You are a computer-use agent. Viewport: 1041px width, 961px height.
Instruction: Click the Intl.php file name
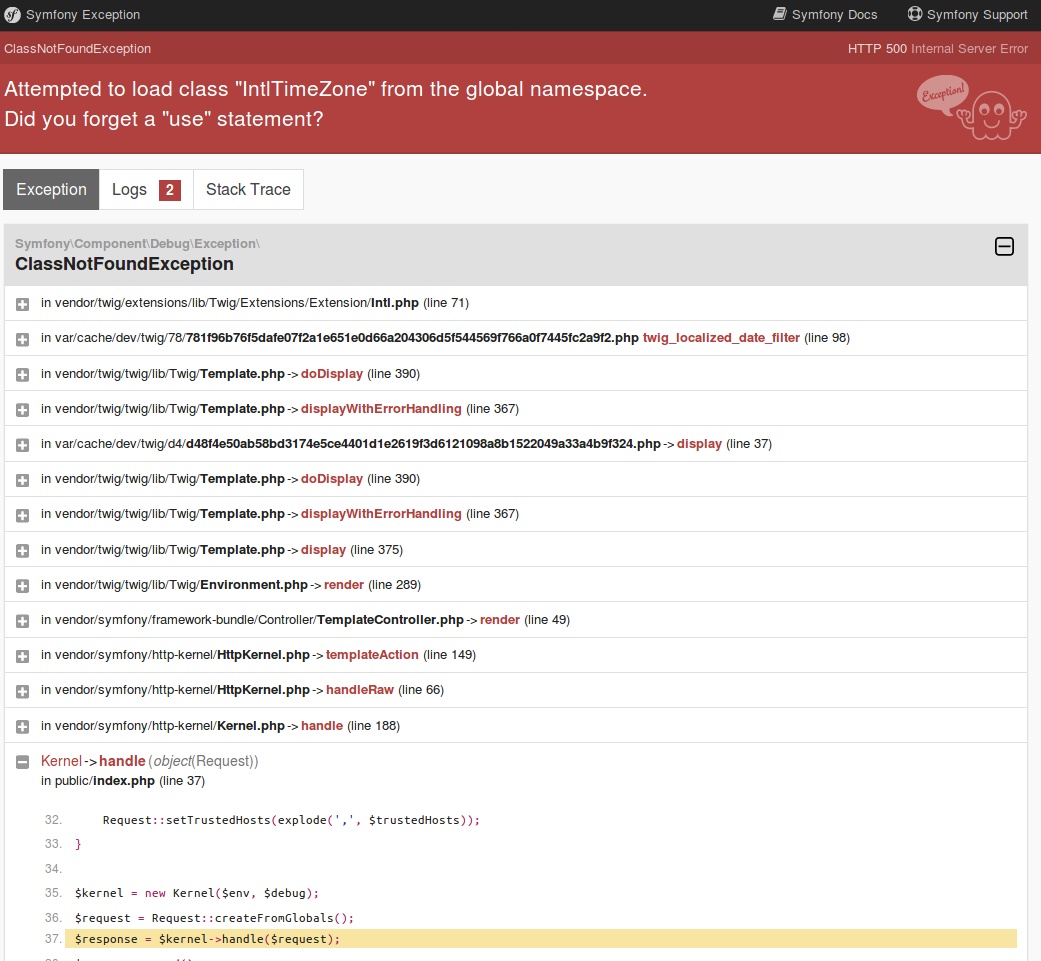click(x=394, y=303)
